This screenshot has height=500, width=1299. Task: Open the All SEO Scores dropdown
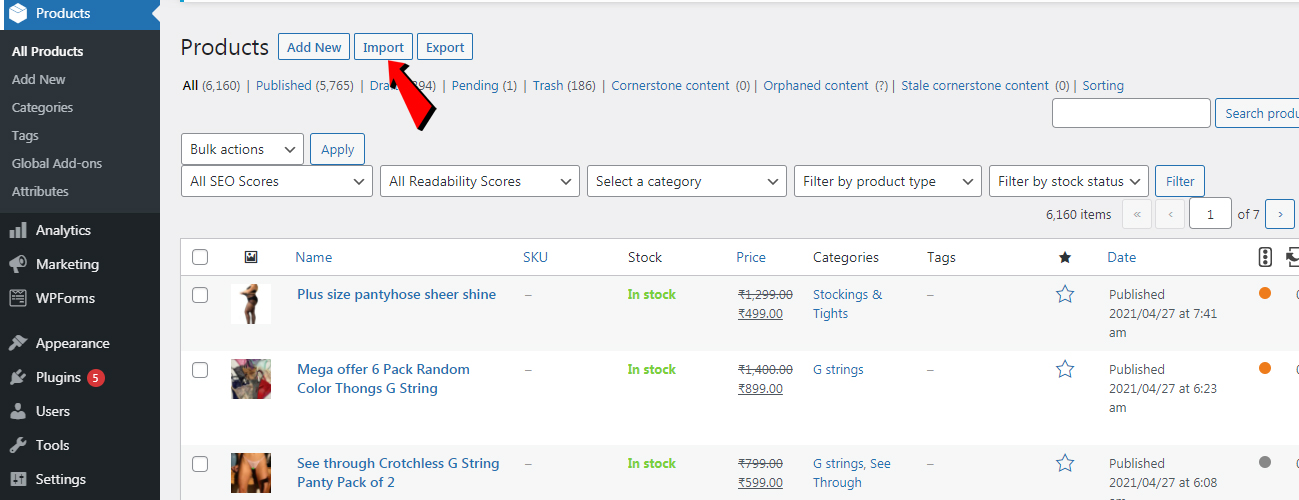pos(277,181)
